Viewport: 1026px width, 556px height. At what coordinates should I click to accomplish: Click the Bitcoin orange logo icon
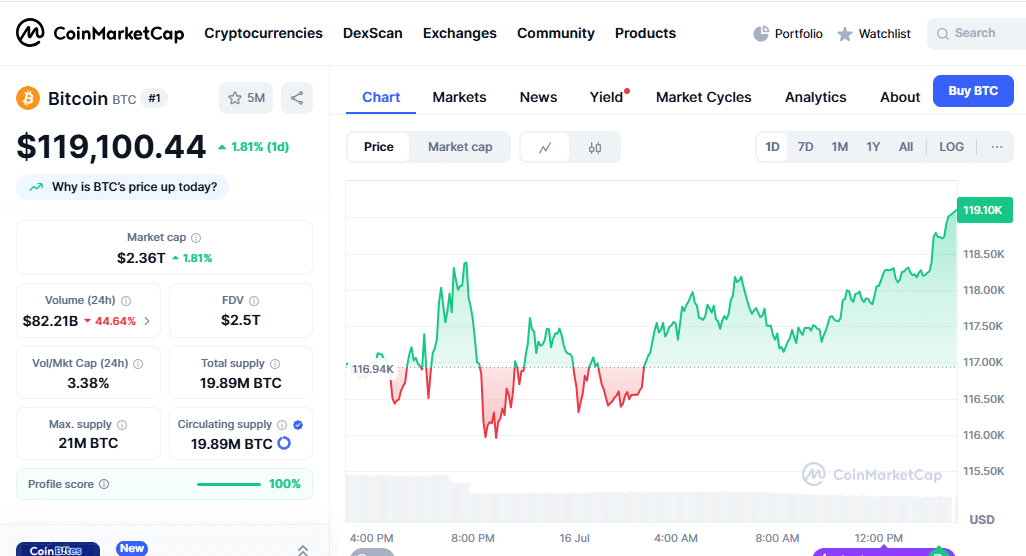click(28, 98)
